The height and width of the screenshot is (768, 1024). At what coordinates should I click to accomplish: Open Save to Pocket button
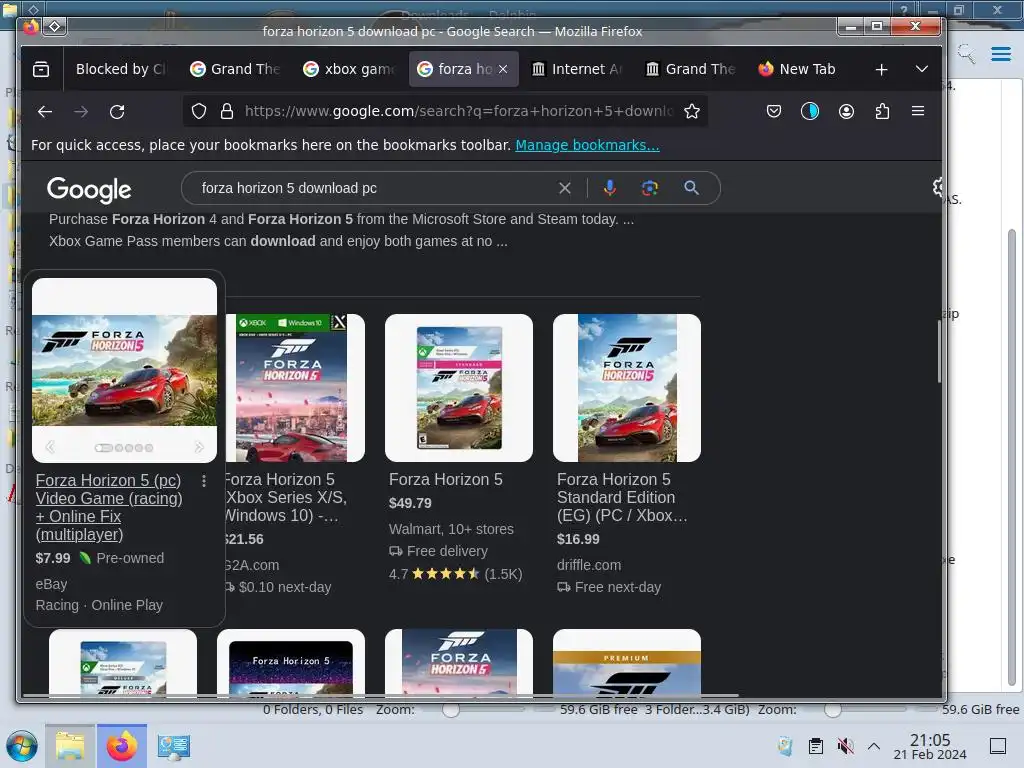774,112
